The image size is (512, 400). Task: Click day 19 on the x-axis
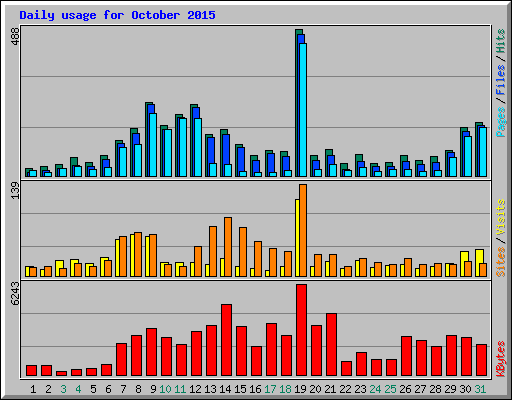tap(300, 389)
